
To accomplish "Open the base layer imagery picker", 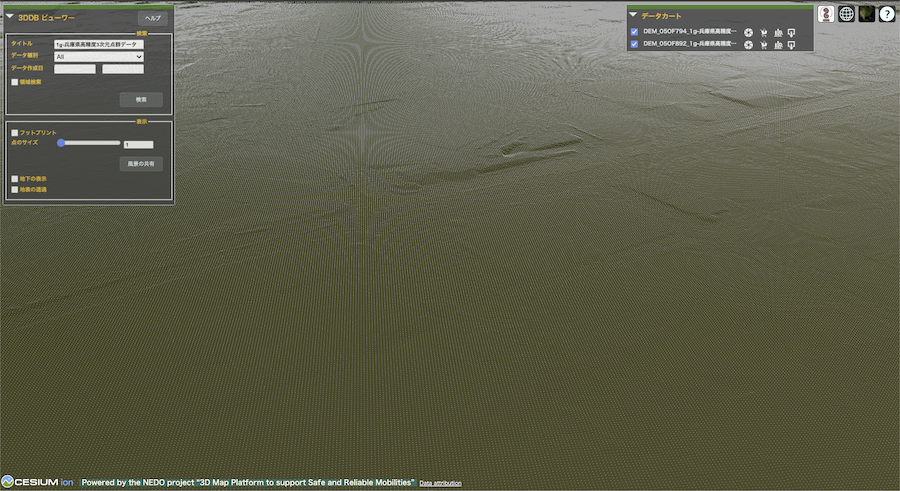I will point(866,14).
